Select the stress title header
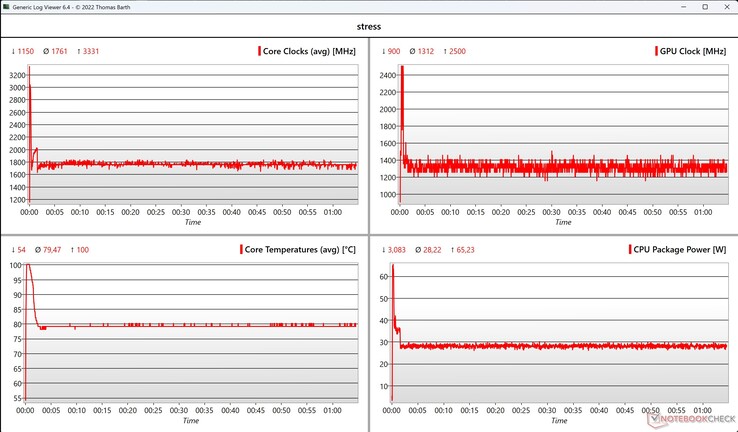 pyautogui.click(x=369, y=26)
